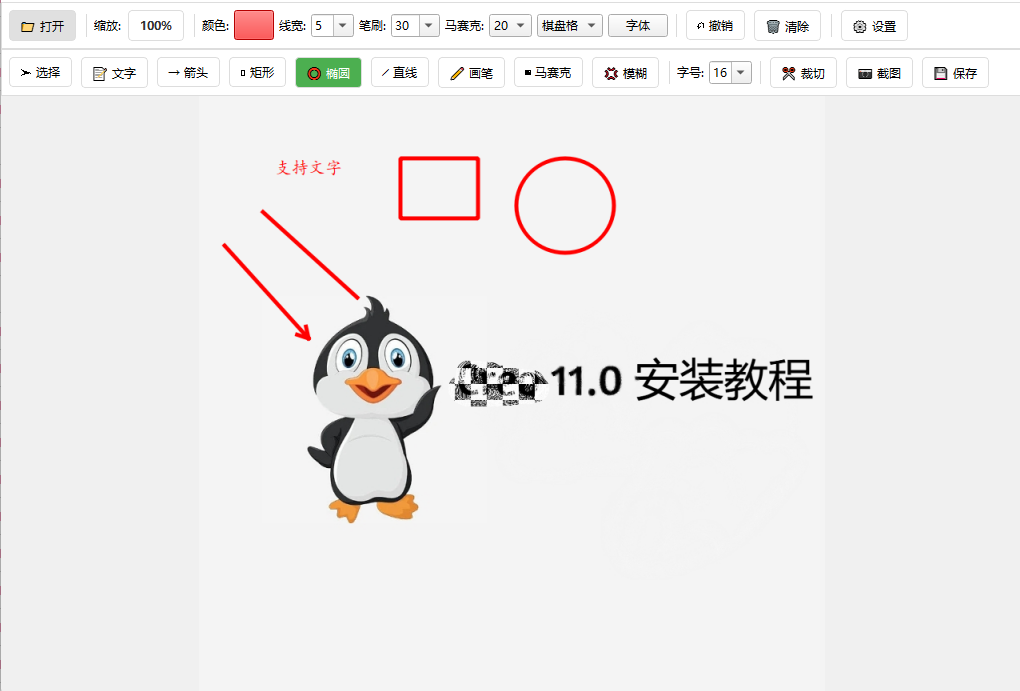This screenshot has width=1020, height=691.
Task: Toggle the 椭圆 (Ellipse) tool off
Action: tap(328, 72)
